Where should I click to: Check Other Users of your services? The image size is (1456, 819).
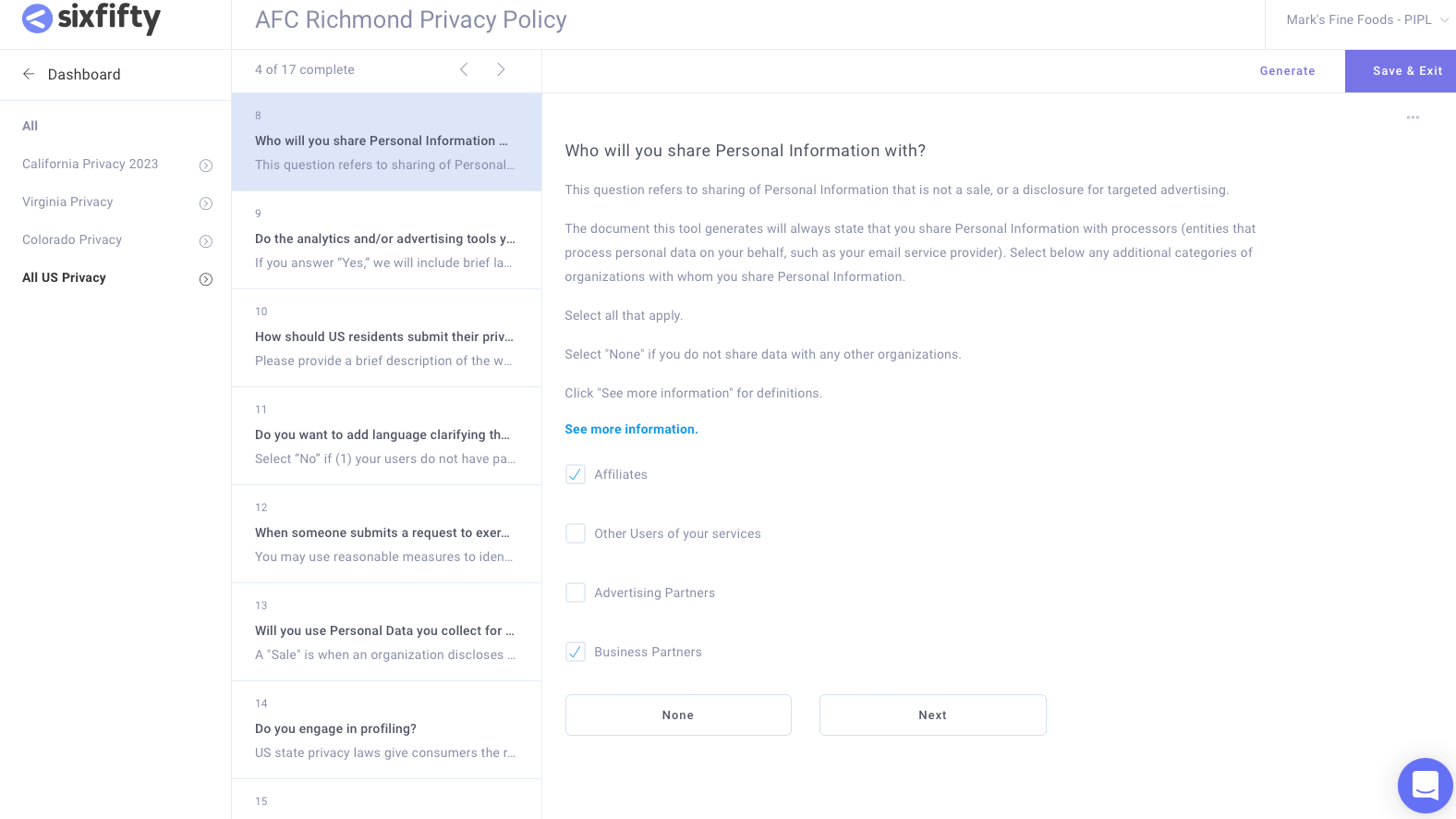[576, 533]
